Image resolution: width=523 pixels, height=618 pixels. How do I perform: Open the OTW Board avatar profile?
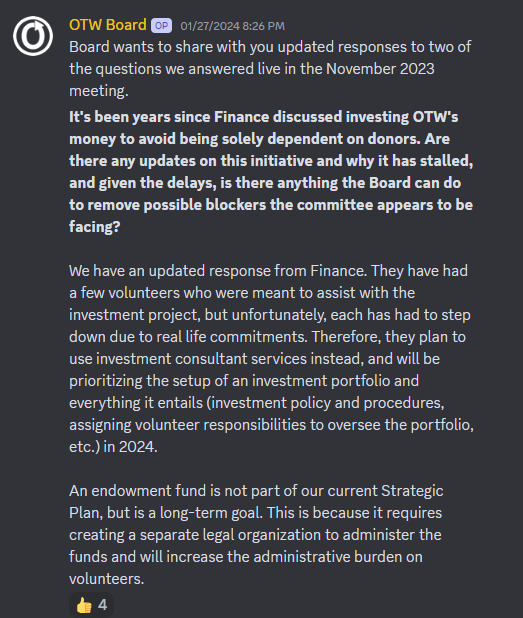click(x=33, y=36)
